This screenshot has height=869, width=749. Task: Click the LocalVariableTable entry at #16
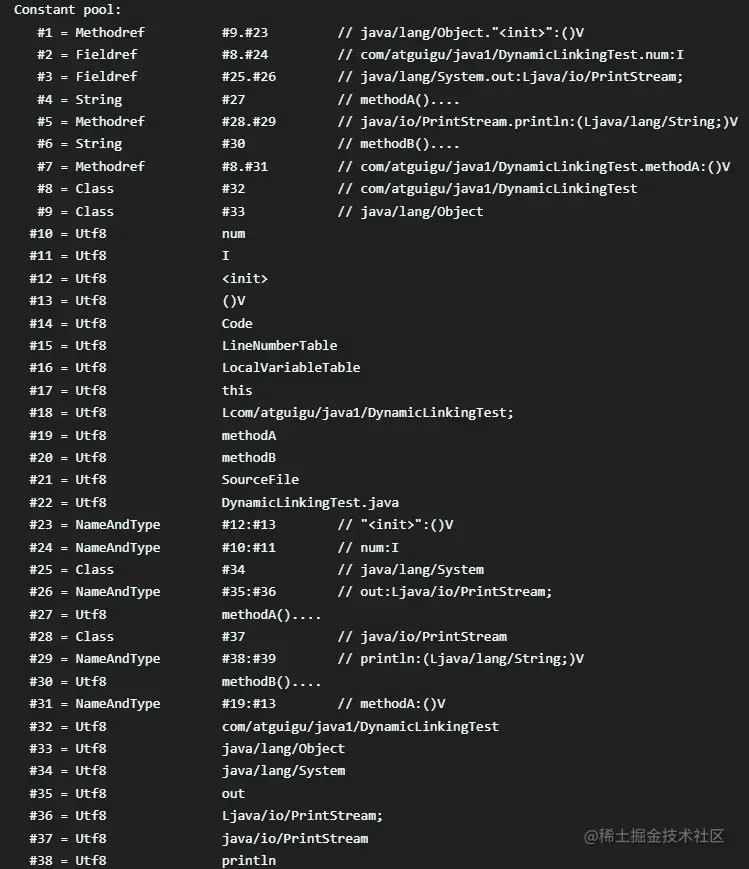[x=291, y=367]
